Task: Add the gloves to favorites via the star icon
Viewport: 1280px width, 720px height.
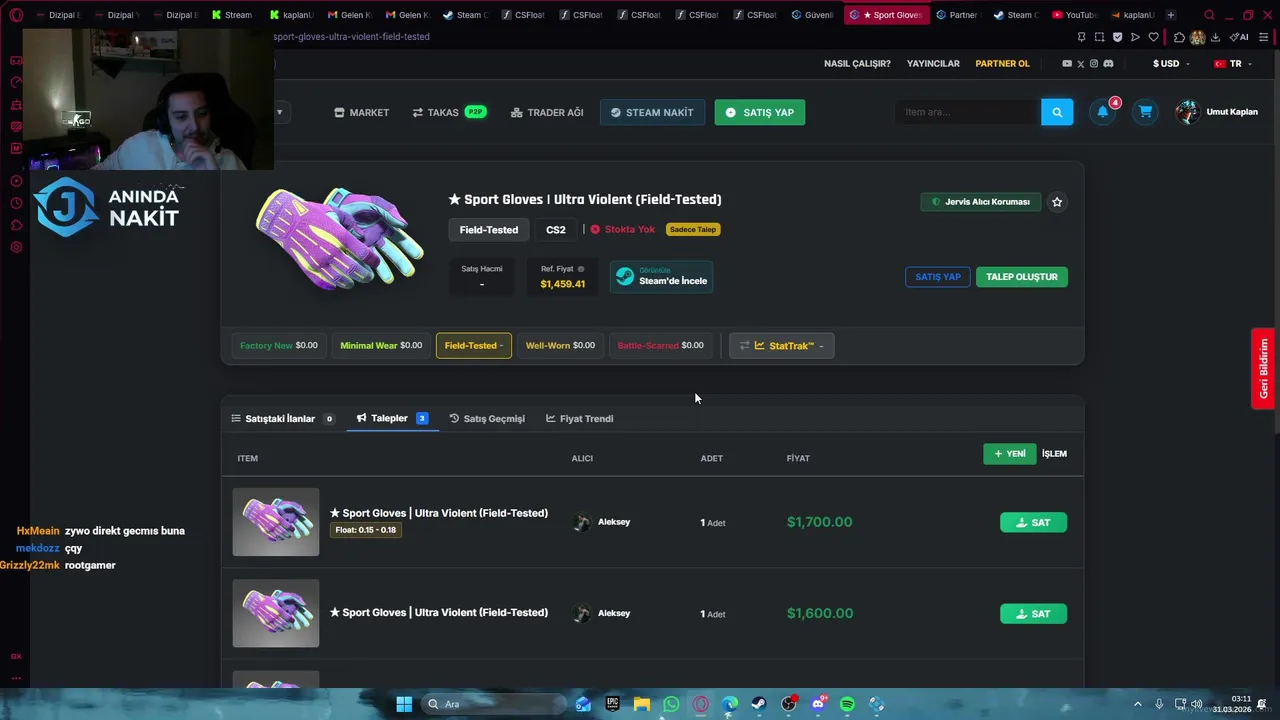Action: click(x=1057, y=202)
